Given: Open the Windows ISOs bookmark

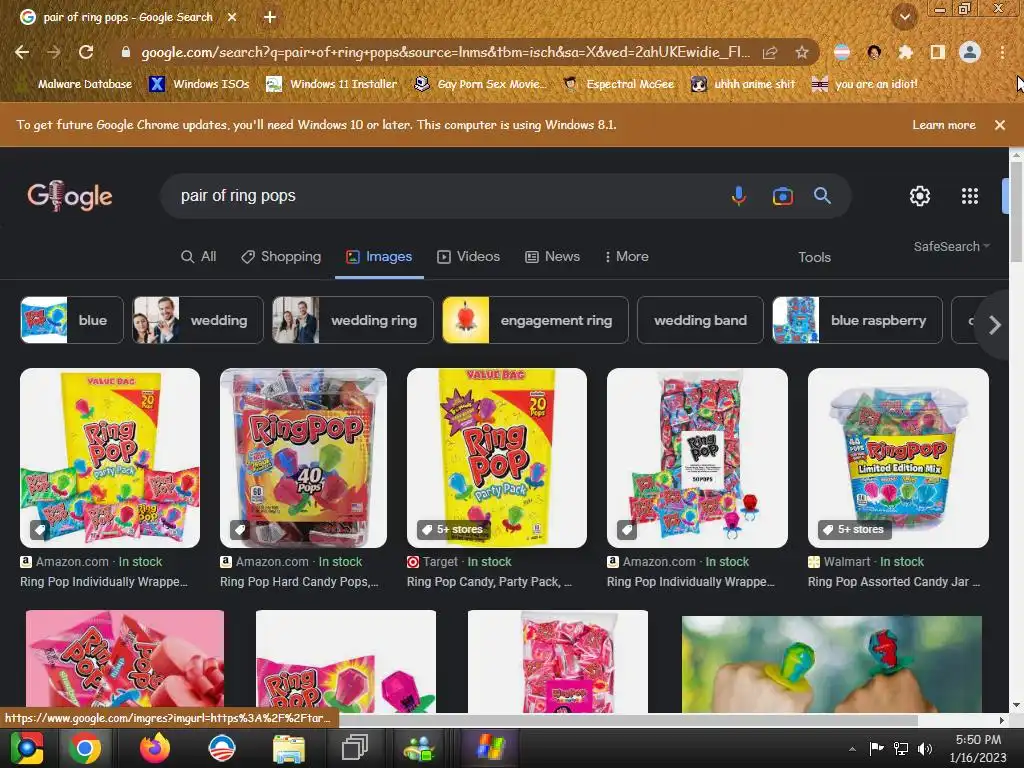Looking at the screenshot, I should point(199,84).
